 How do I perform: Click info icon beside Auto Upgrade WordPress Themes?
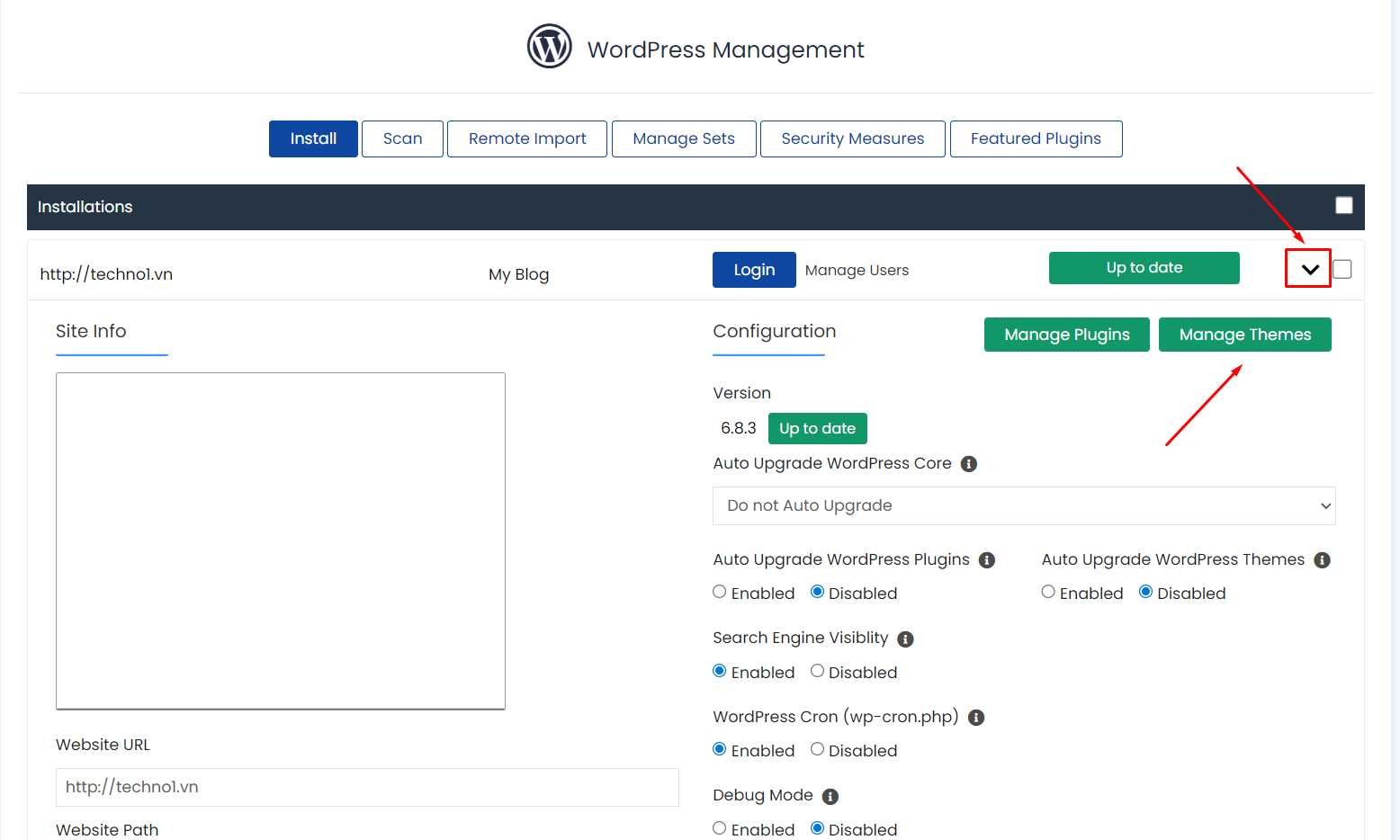click(1321, 560)
